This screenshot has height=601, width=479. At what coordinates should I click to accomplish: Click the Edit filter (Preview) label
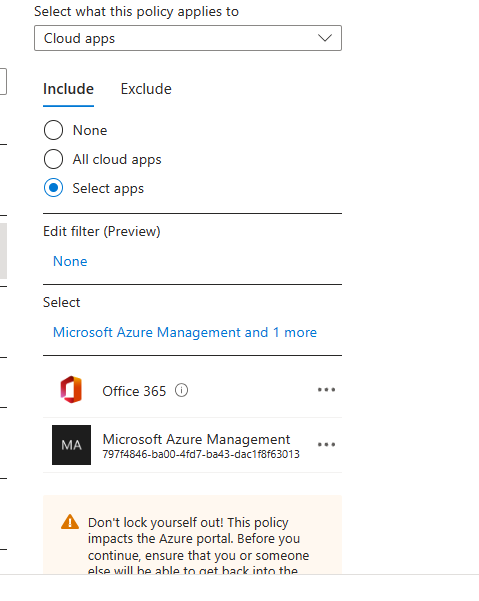(102, 232)
